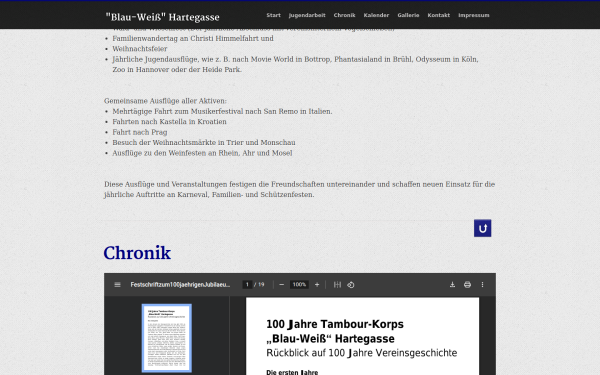Click the "Blau-Weiß" Hartegasse site title
The width and height of the screenshot is (600, 375).
click(x=162, y=17)
